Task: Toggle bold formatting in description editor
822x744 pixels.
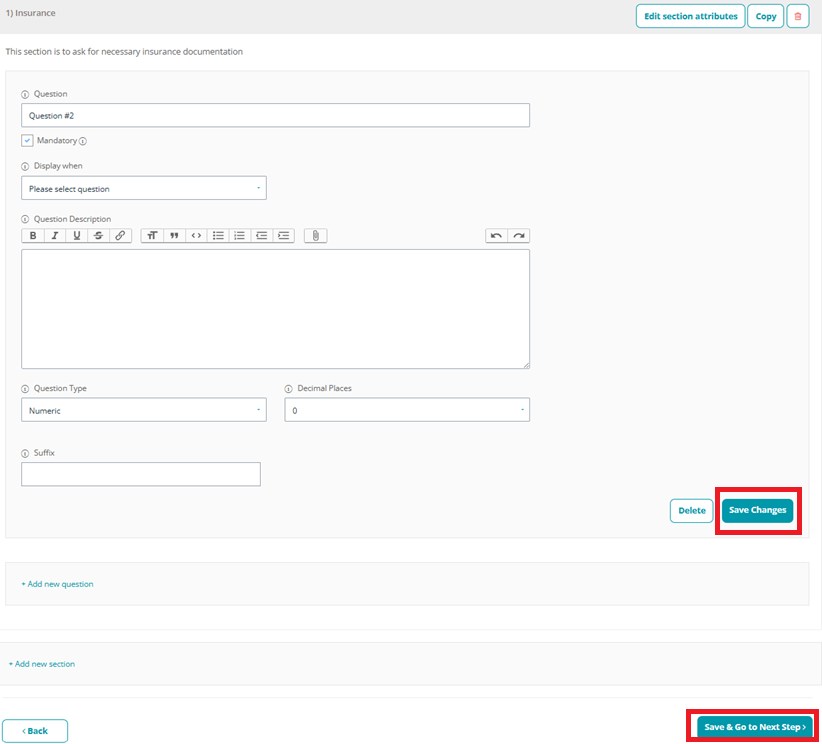Action: click(33, 235)
